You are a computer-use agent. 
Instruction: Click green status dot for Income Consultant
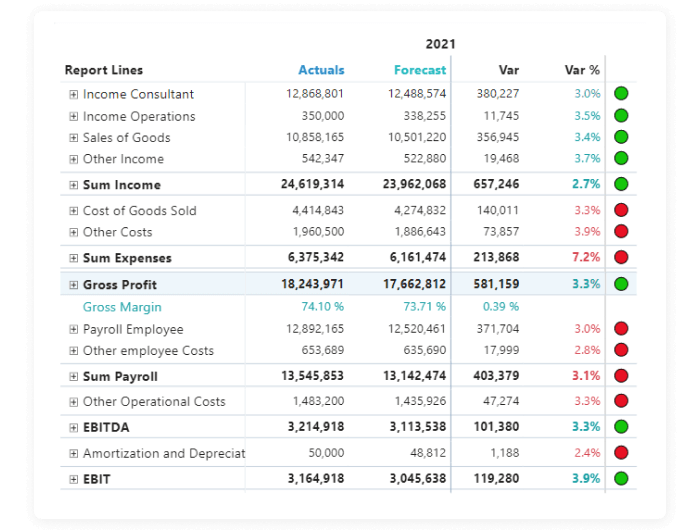click(621, 94)
